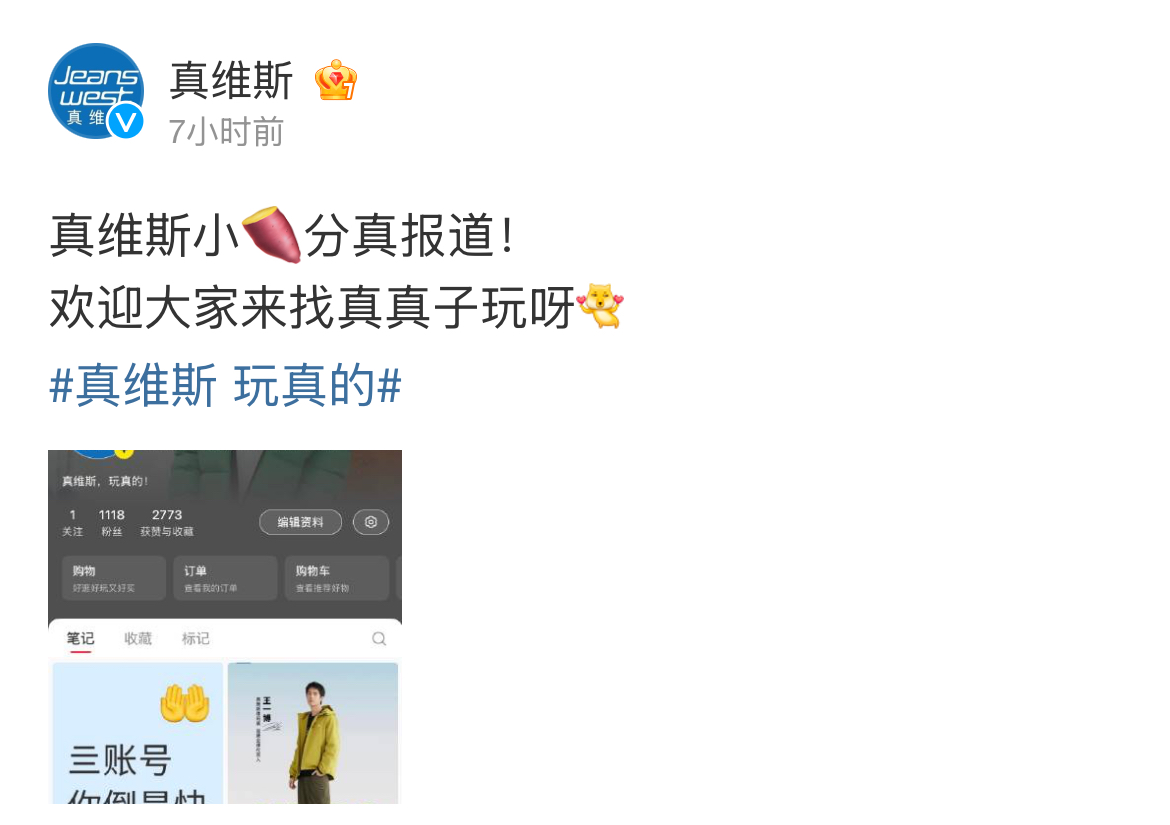Open the #真维斯 玩真的# hashtag
Screen dimensions: 1170x825
click(225, 386)
